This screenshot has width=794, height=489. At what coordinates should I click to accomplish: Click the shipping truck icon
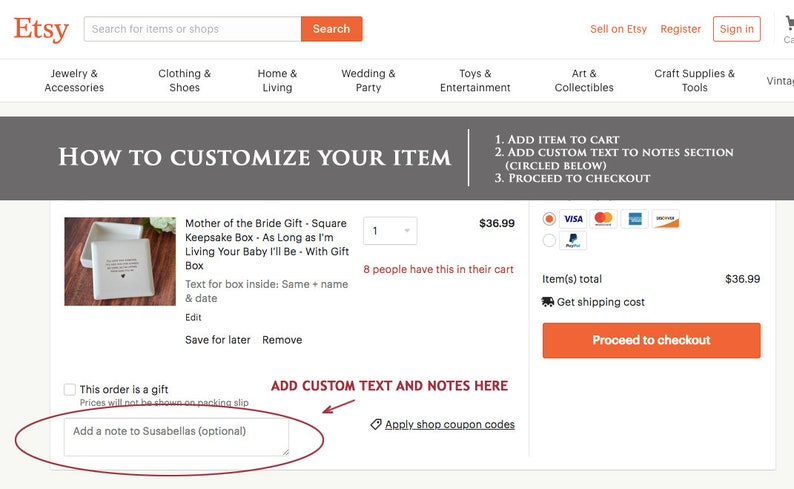547,302
